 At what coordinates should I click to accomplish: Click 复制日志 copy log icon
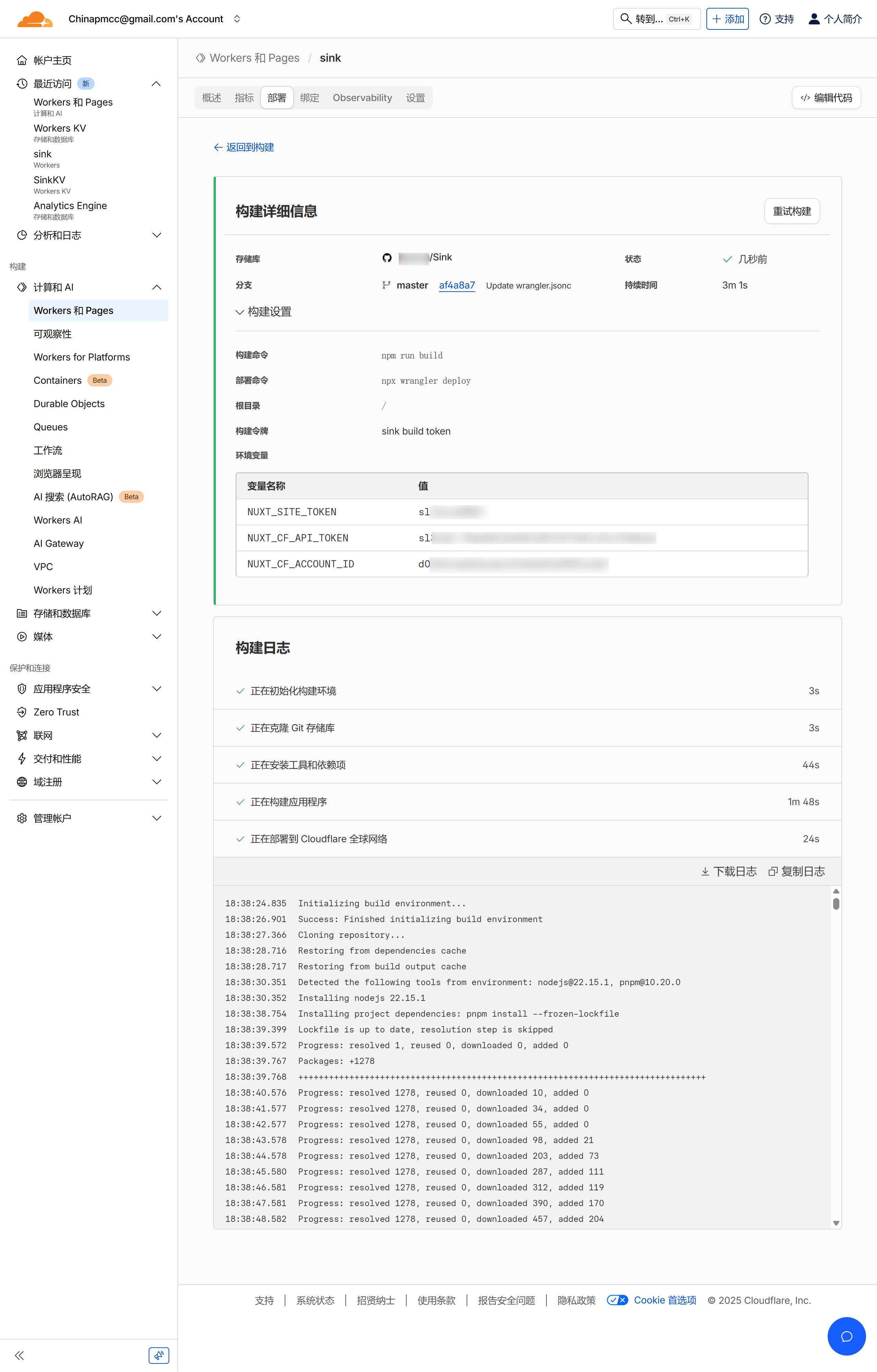click(773, 871)
